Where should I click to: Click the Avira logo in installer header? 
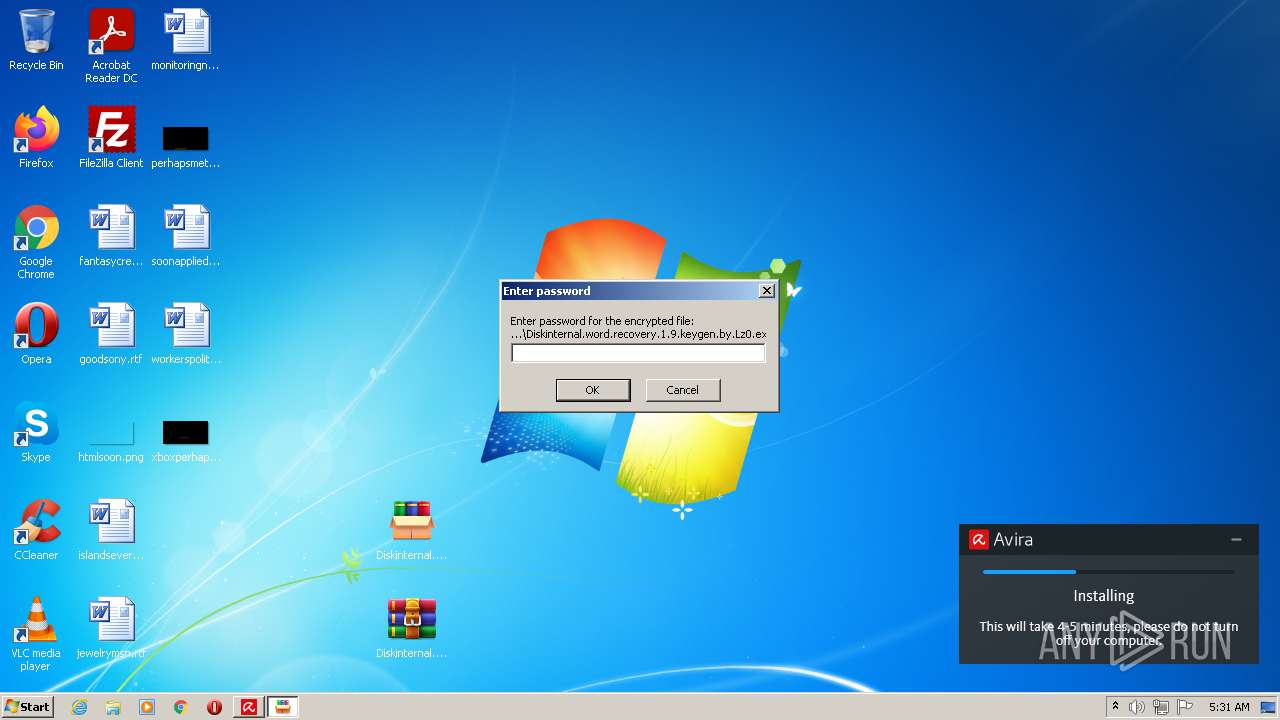click(978, 539)
